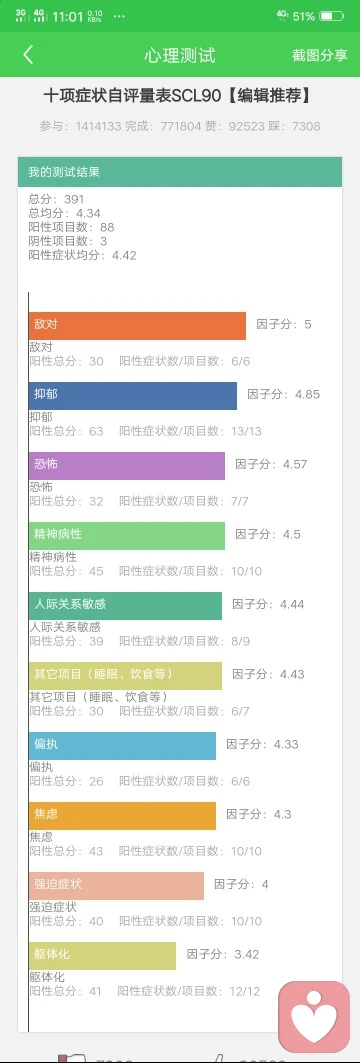Open the 截图分享 screenshot share option
Screen dimensions: 360x1063
(x=319, y=56)
